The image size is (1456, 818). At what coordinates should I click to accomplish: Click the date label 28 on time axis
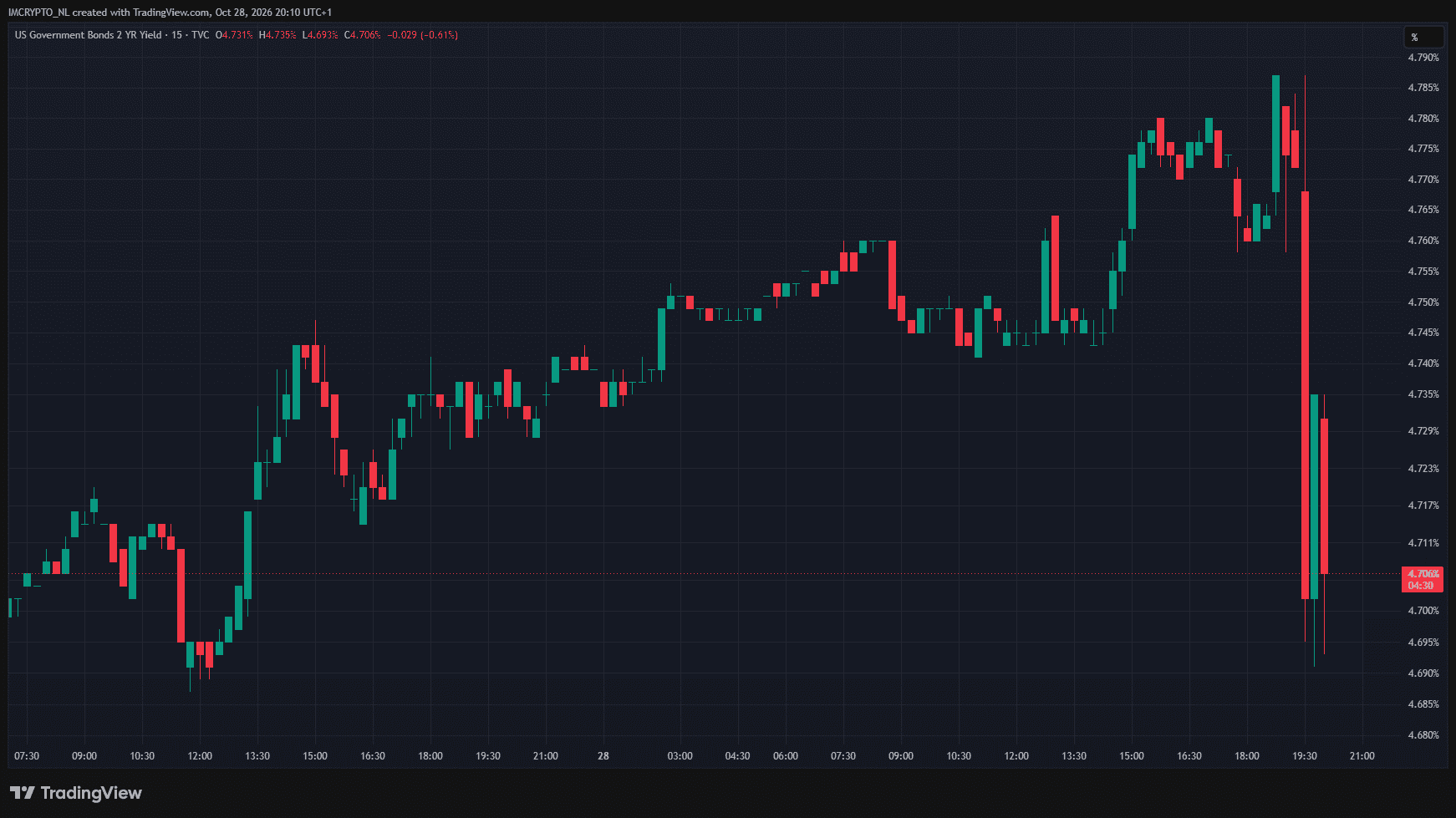click(x=603, y=756)
